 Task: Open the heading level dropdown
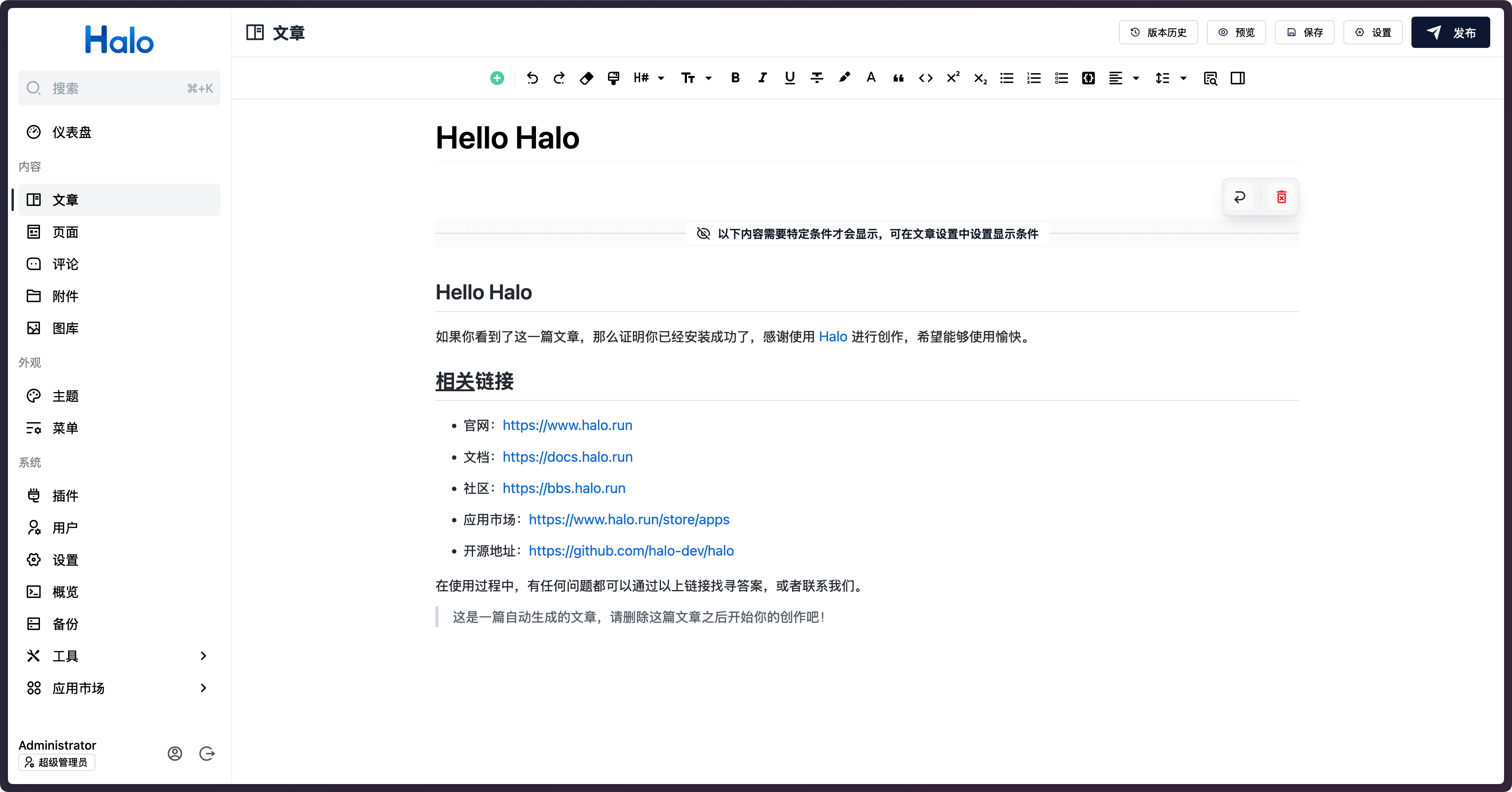[649, 78]
